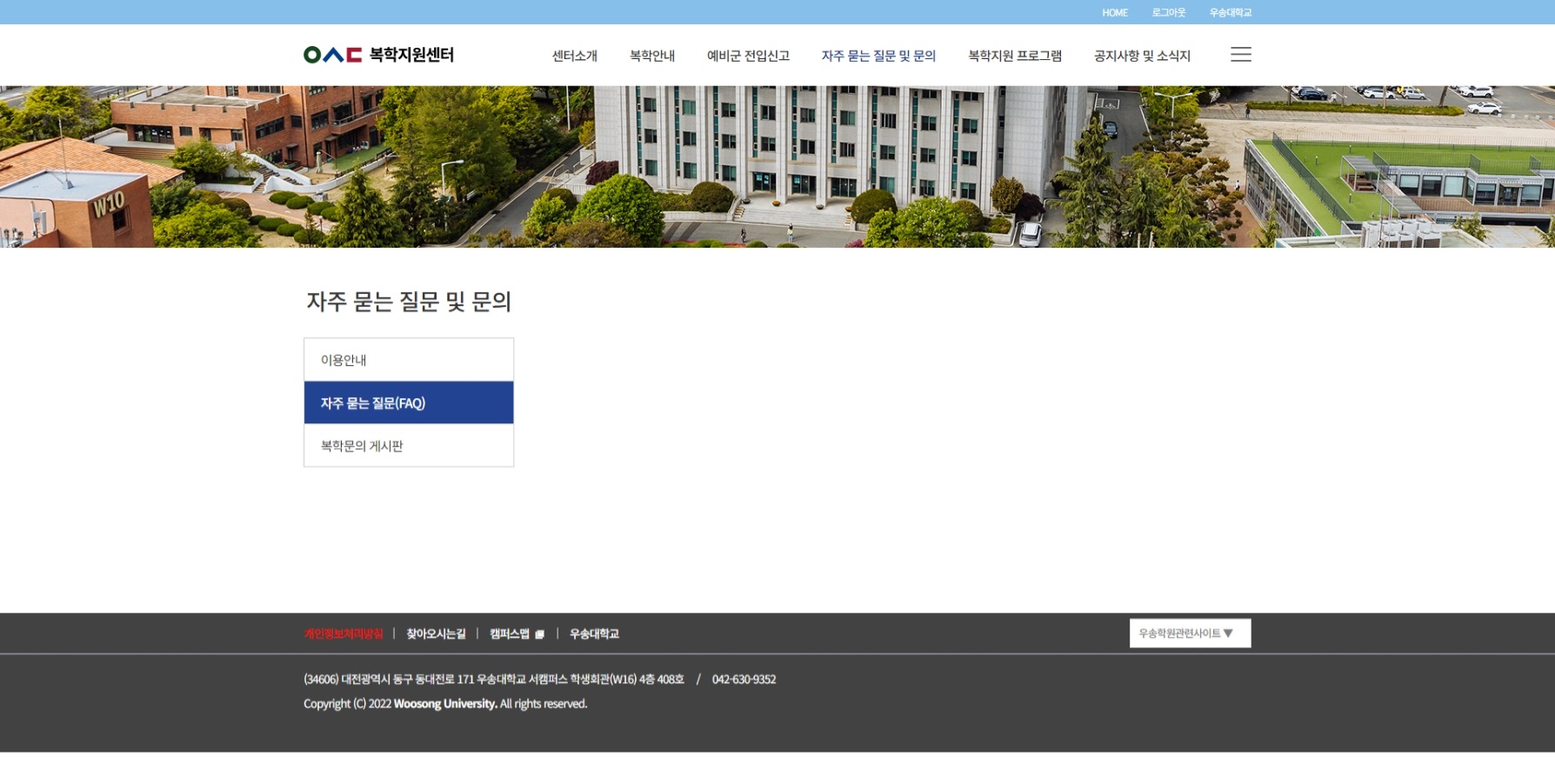Expand the 우송학원관련사이트 dropdown
This screenshot has width=1555, height=784.
tap(1189, 634)
